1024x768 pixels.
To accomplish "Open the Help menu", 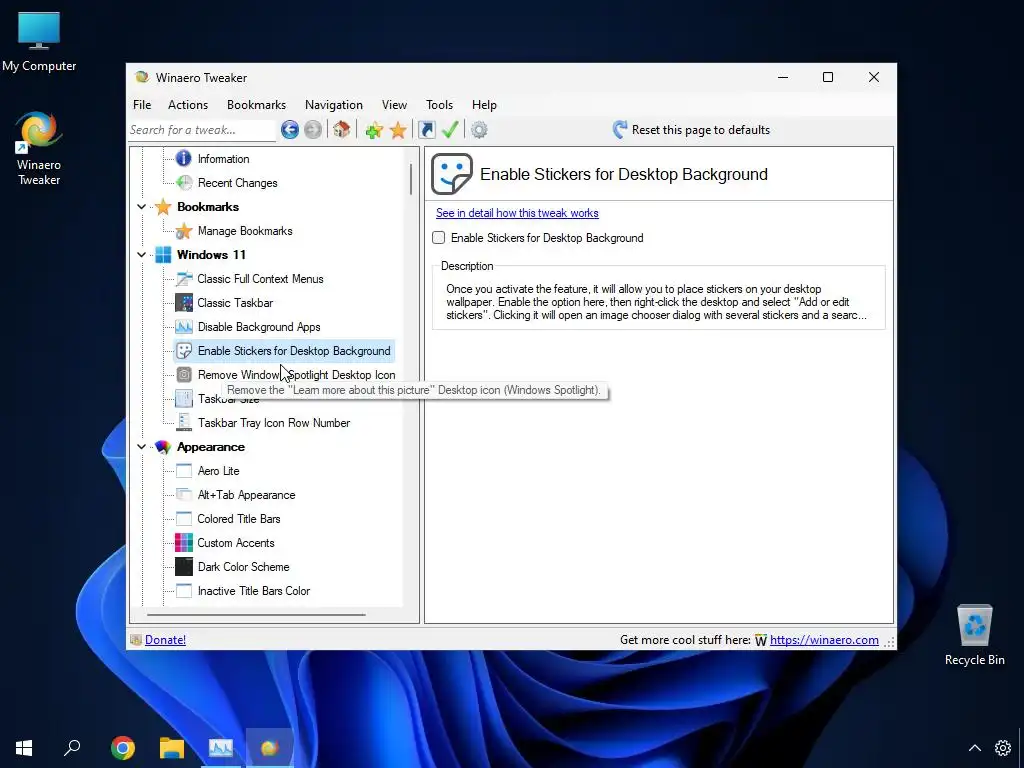I will 485,104.
